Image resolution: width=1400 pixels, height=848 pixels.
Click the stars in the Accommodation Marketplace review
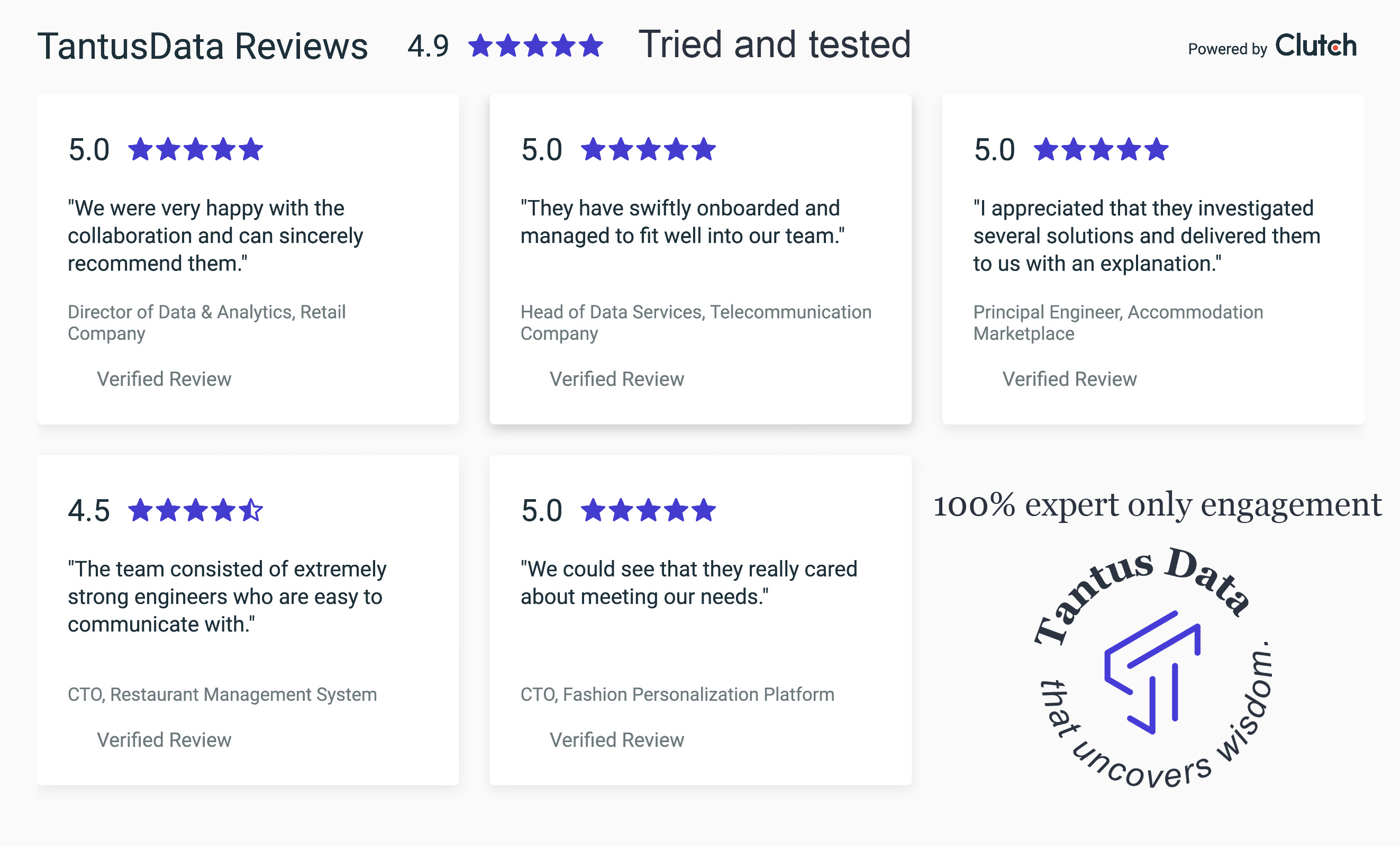[1101, 149]
